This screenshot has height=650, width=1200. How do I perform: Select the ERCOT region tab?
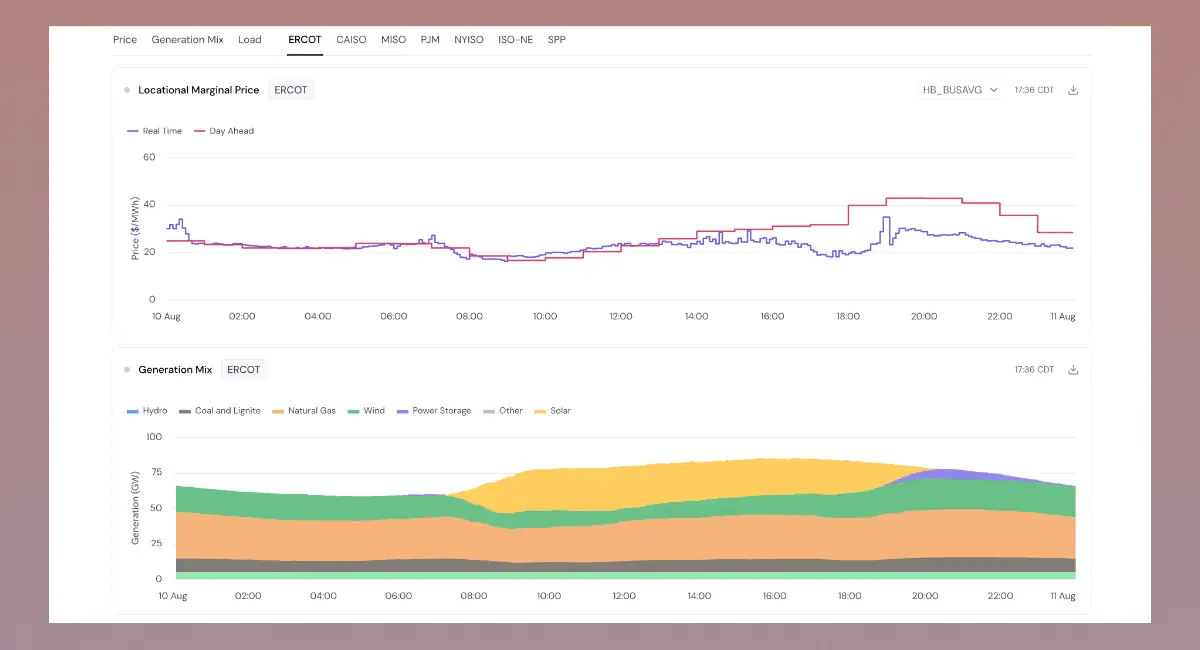pyautogui.click(x=305, y=40)
